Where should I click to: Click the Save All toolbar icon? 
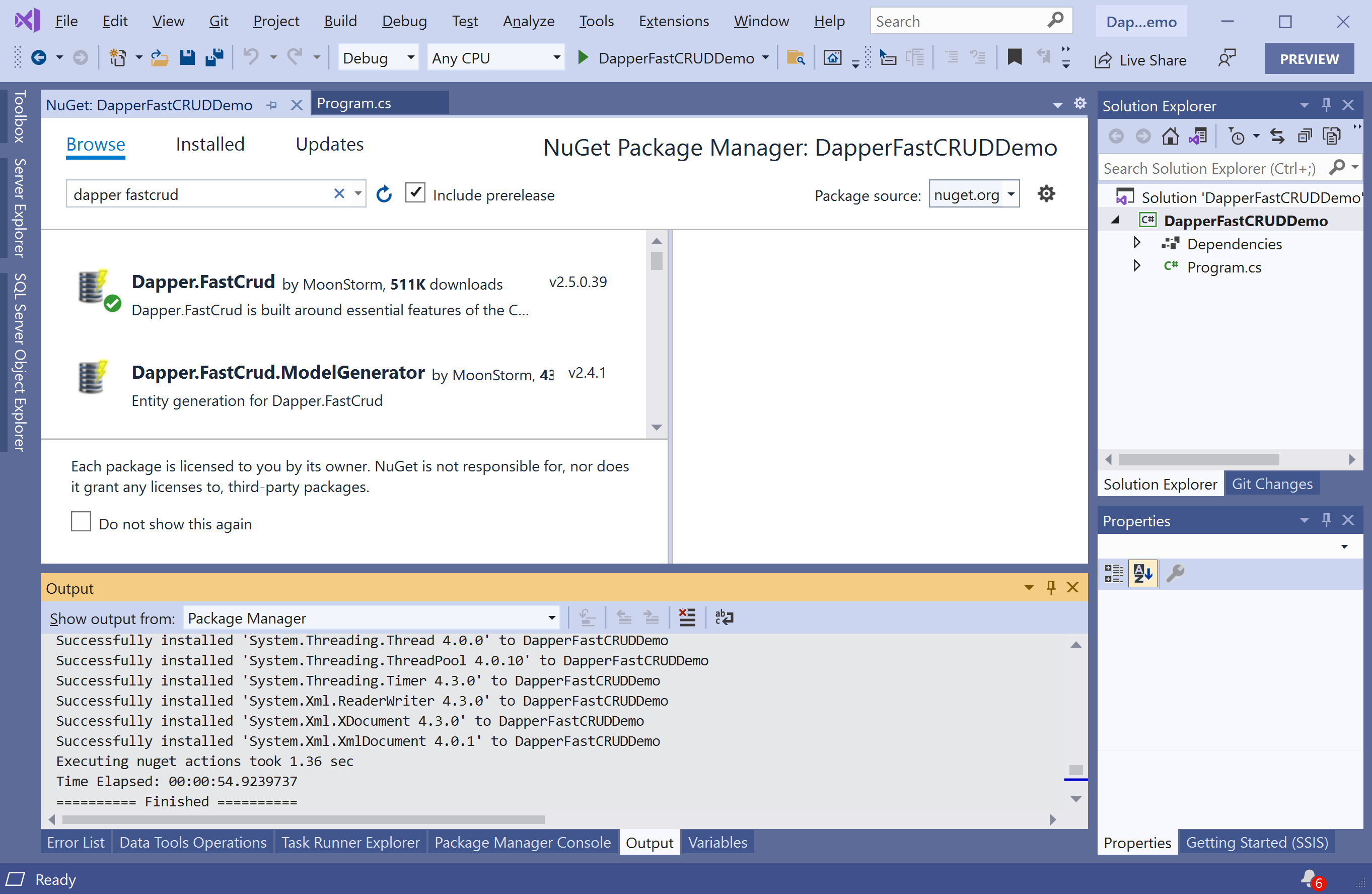tap(214, 58)
